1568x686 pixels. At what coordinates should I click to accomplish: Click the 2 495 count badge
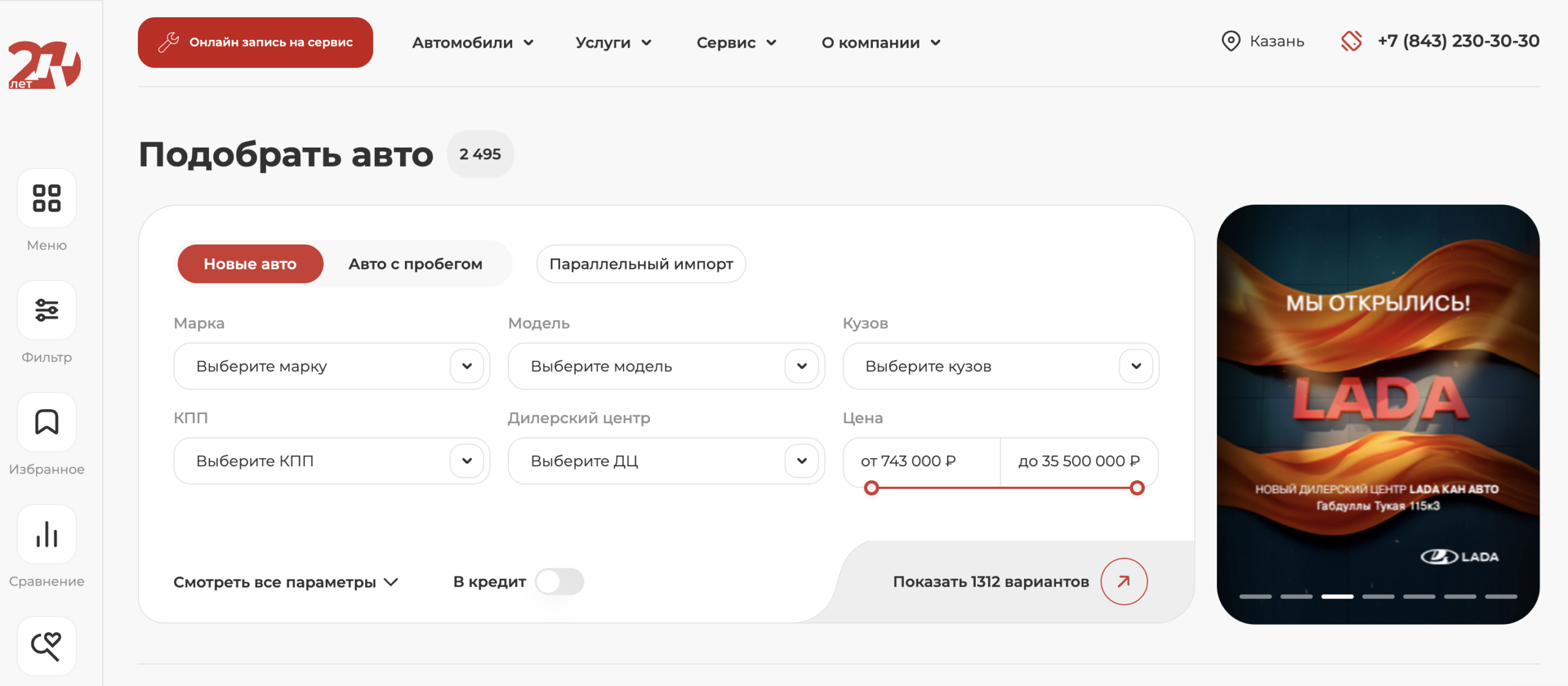coord(480,154)
